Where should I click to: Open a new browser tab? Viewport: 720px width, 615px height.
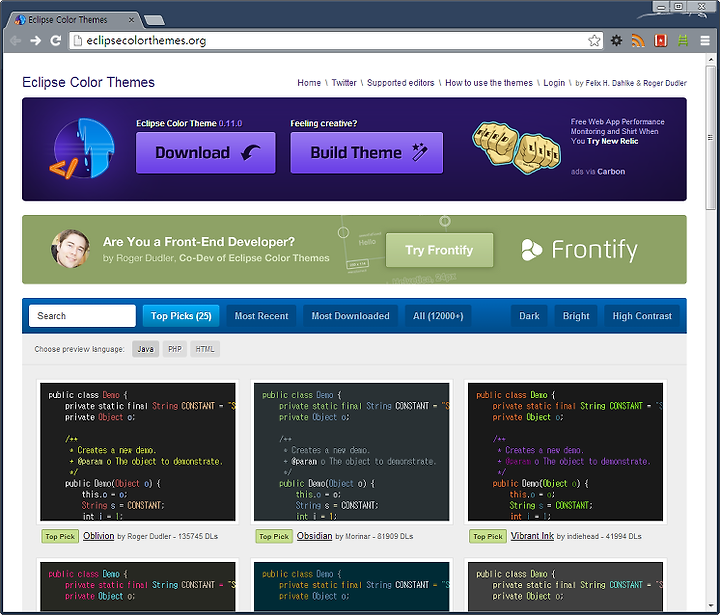[x=154, y=20]
